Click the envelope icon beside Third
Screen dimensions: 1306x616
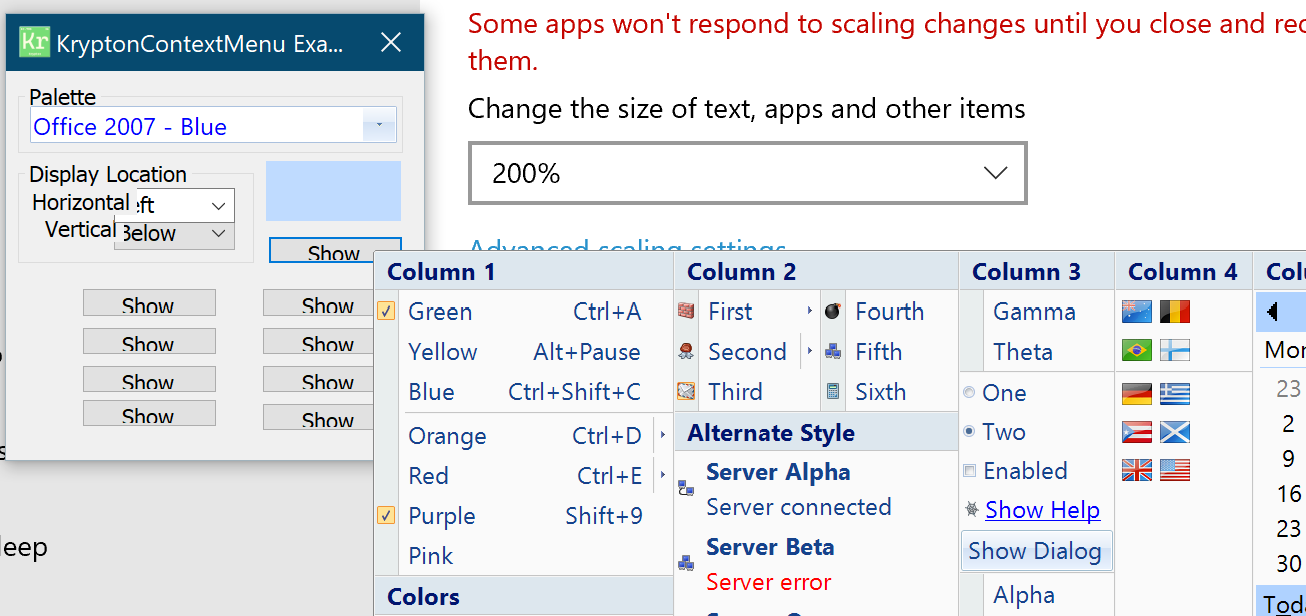686,391
